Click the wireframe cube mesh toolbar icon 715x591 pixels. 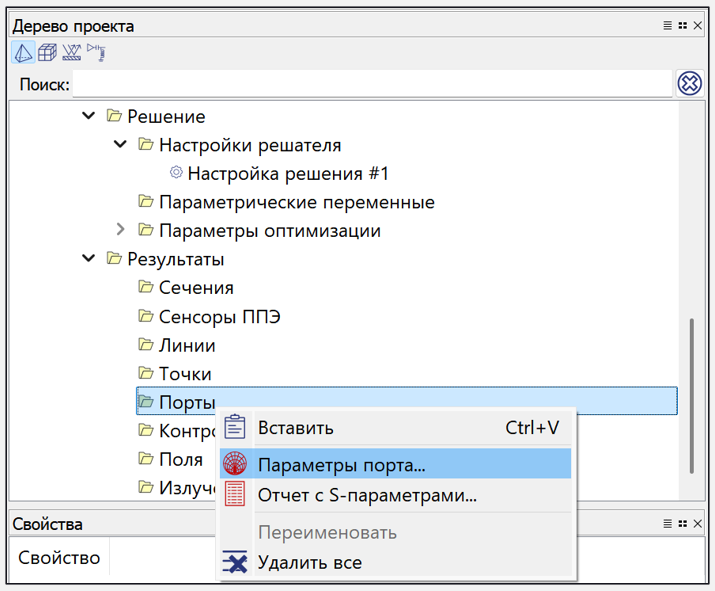(46, 53)
